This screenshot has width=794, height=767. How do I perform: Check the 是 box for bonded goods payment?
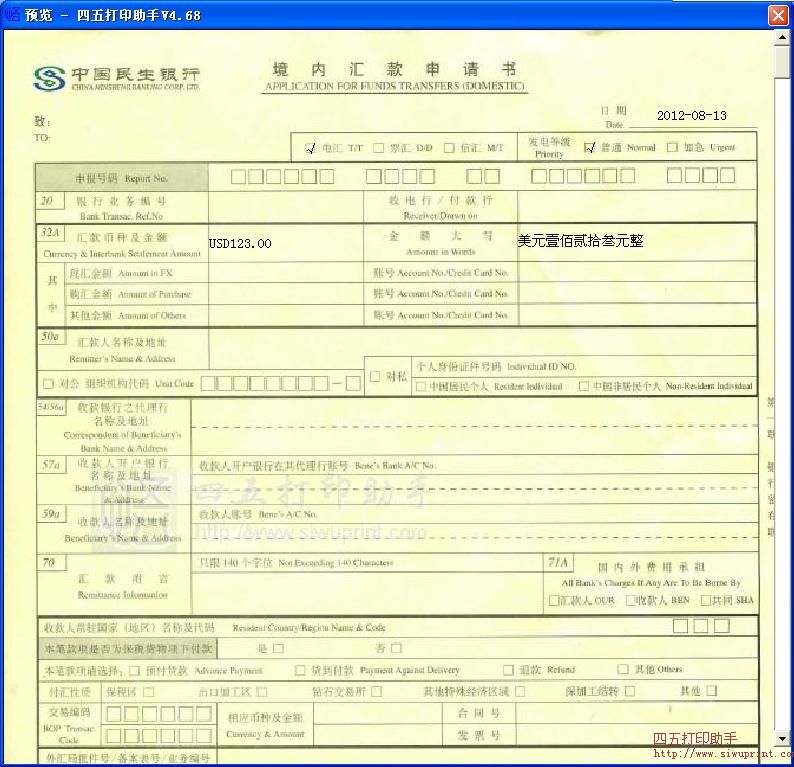(x=279, y=648)
